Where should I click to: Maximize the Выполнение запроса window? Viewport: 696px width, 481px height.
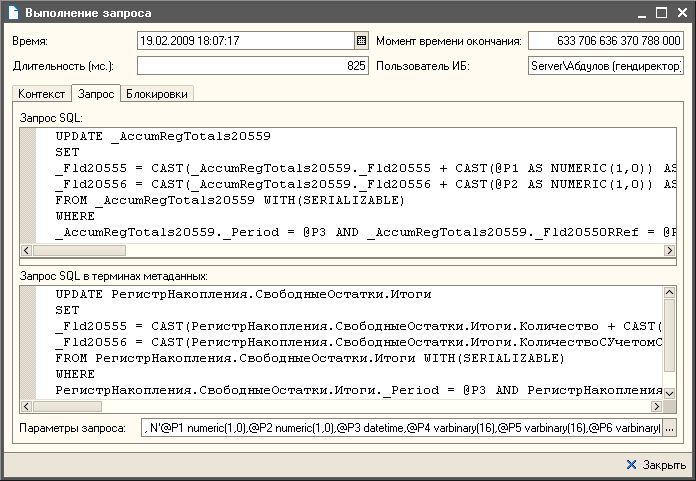point(661,13)
